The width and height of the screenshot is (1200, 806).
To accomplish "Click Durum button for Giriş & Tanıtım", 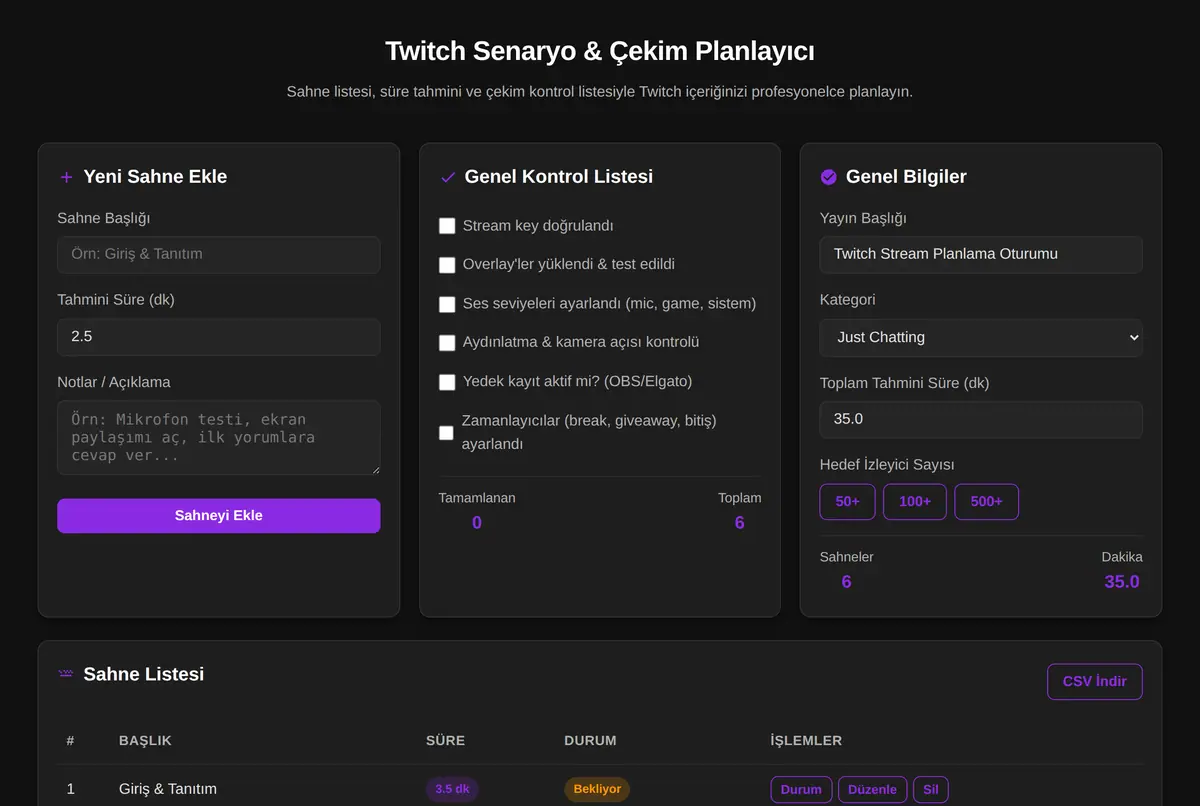I will pyautogui.click(x=801, y=789).
